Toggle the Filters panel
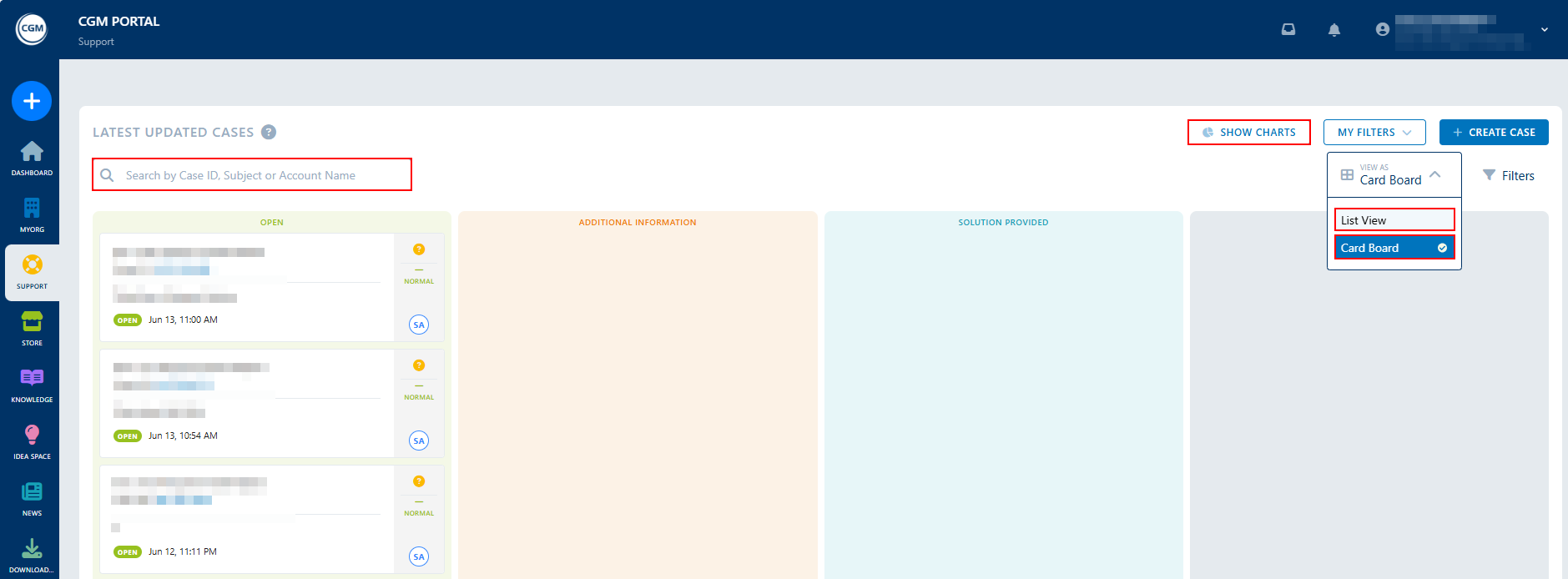This screenshot has width=1568, height=579. [x=1509, y=175]
